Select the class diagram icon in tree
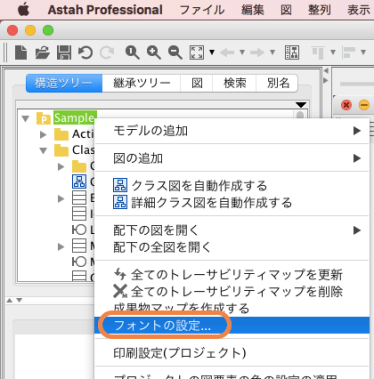Image resolution: width=374 pixels, height=379 pixels. pyautogui.click(x=79, y=182)
